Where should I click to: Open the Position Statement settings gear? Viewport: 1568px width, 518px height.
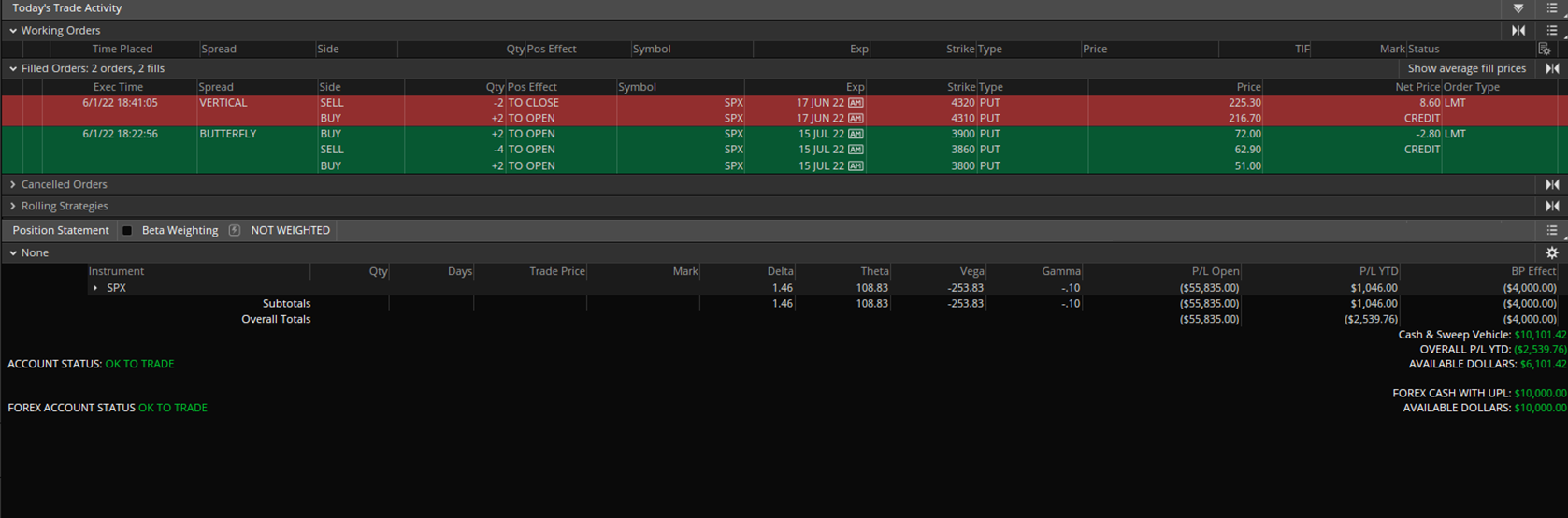pos(1552,252)
